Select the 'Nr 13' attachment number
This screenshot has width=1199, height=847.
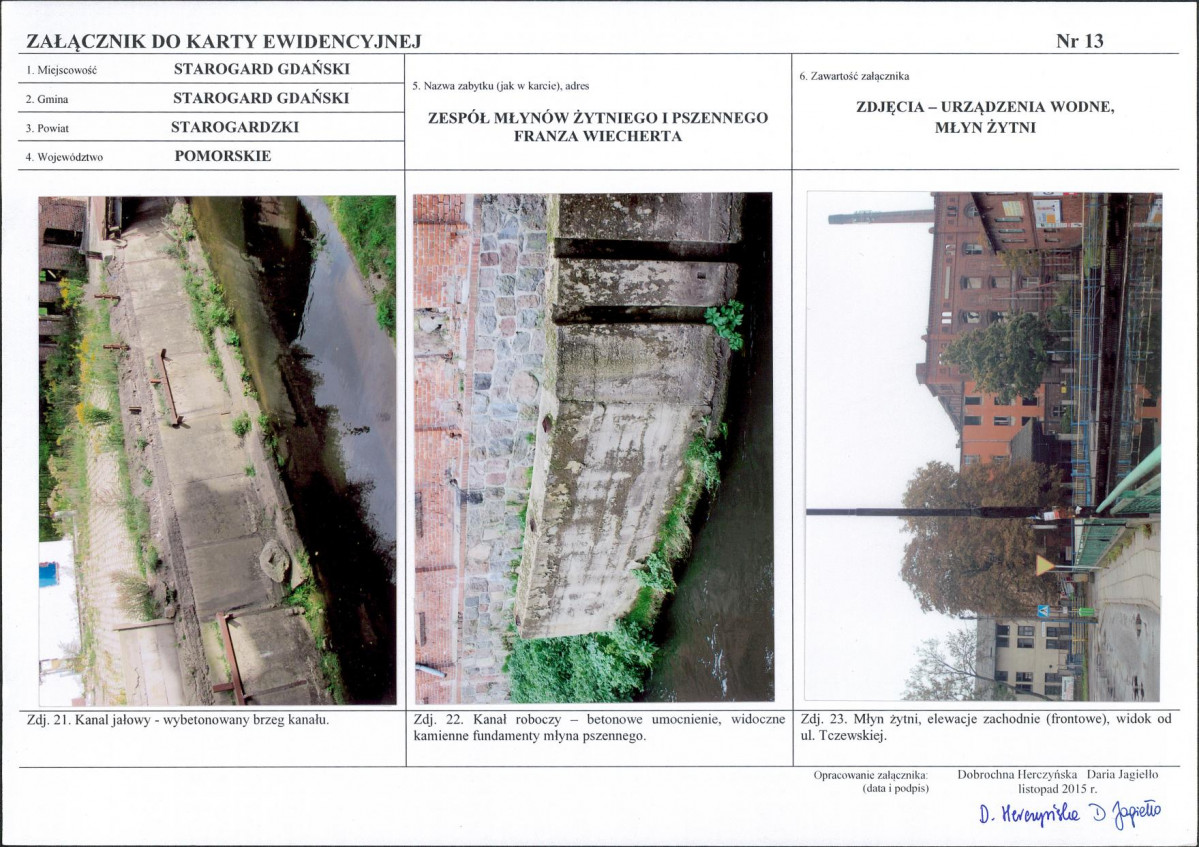coord(1079,42)
